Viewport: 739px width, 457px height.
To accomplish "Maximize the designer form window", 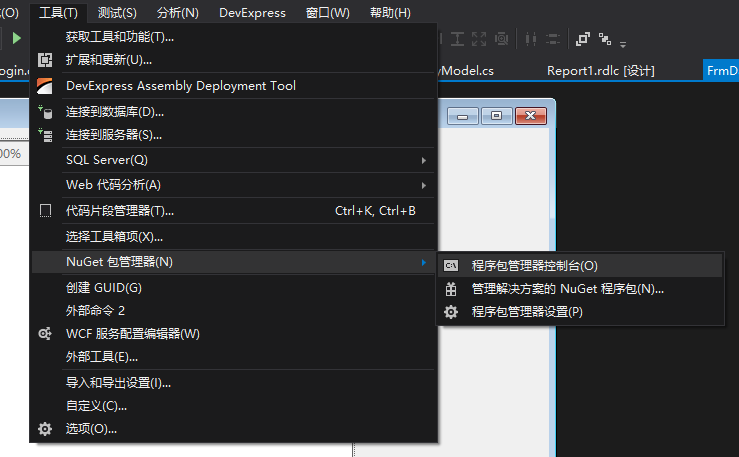I will coord(496,116).
